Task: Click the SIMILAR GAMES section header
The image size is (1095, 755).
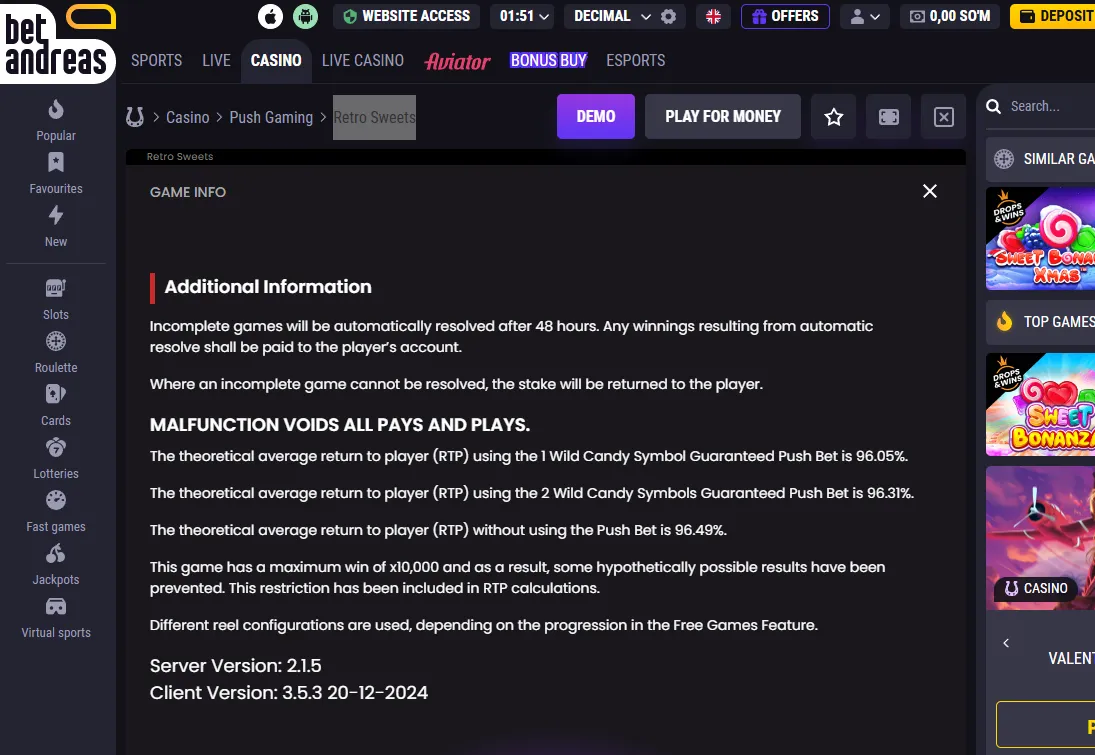Action: (1041, 159)
